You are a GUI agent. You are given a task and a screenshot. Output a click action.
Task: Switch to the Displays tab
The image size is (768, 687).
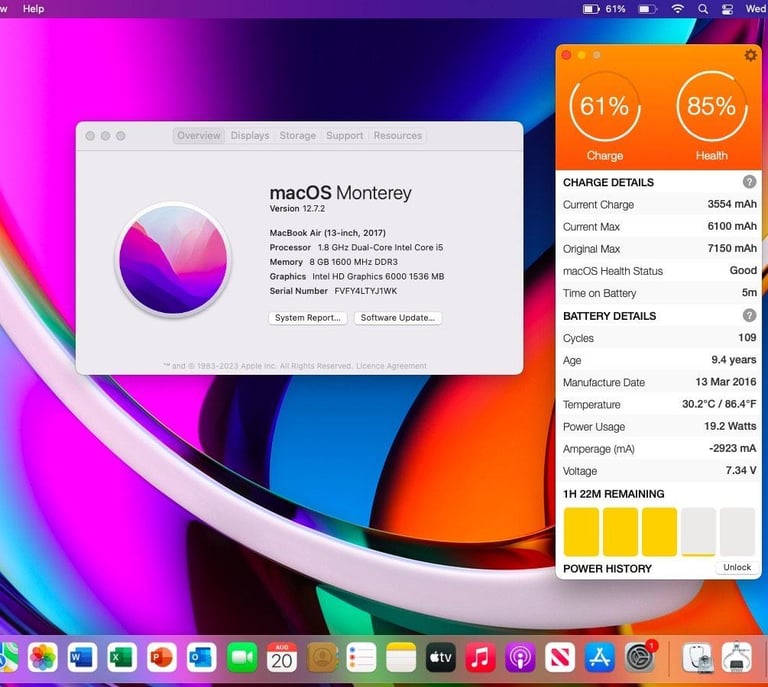250,136
